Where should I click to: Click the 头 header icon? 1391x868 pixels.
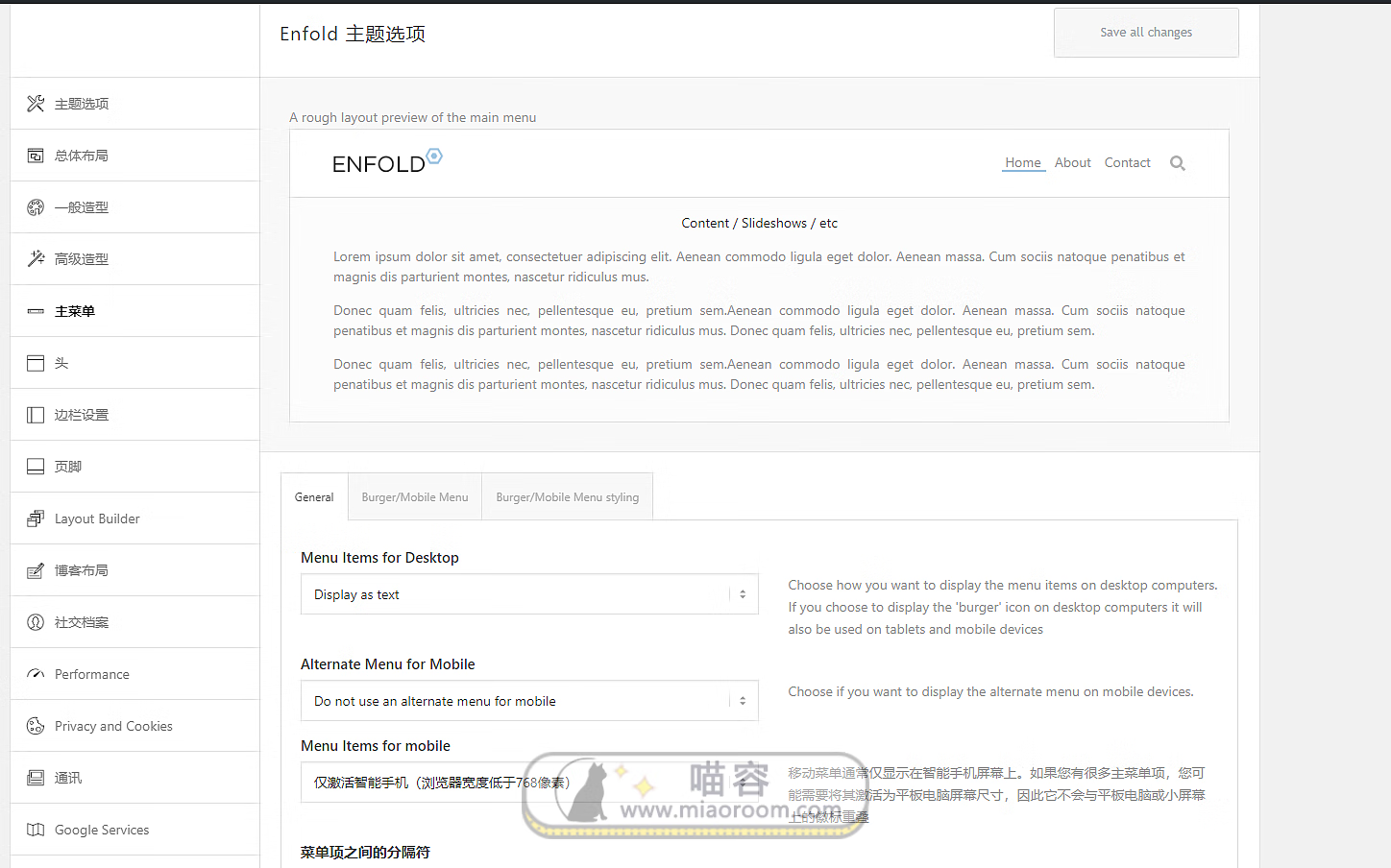tap(36, 363)
